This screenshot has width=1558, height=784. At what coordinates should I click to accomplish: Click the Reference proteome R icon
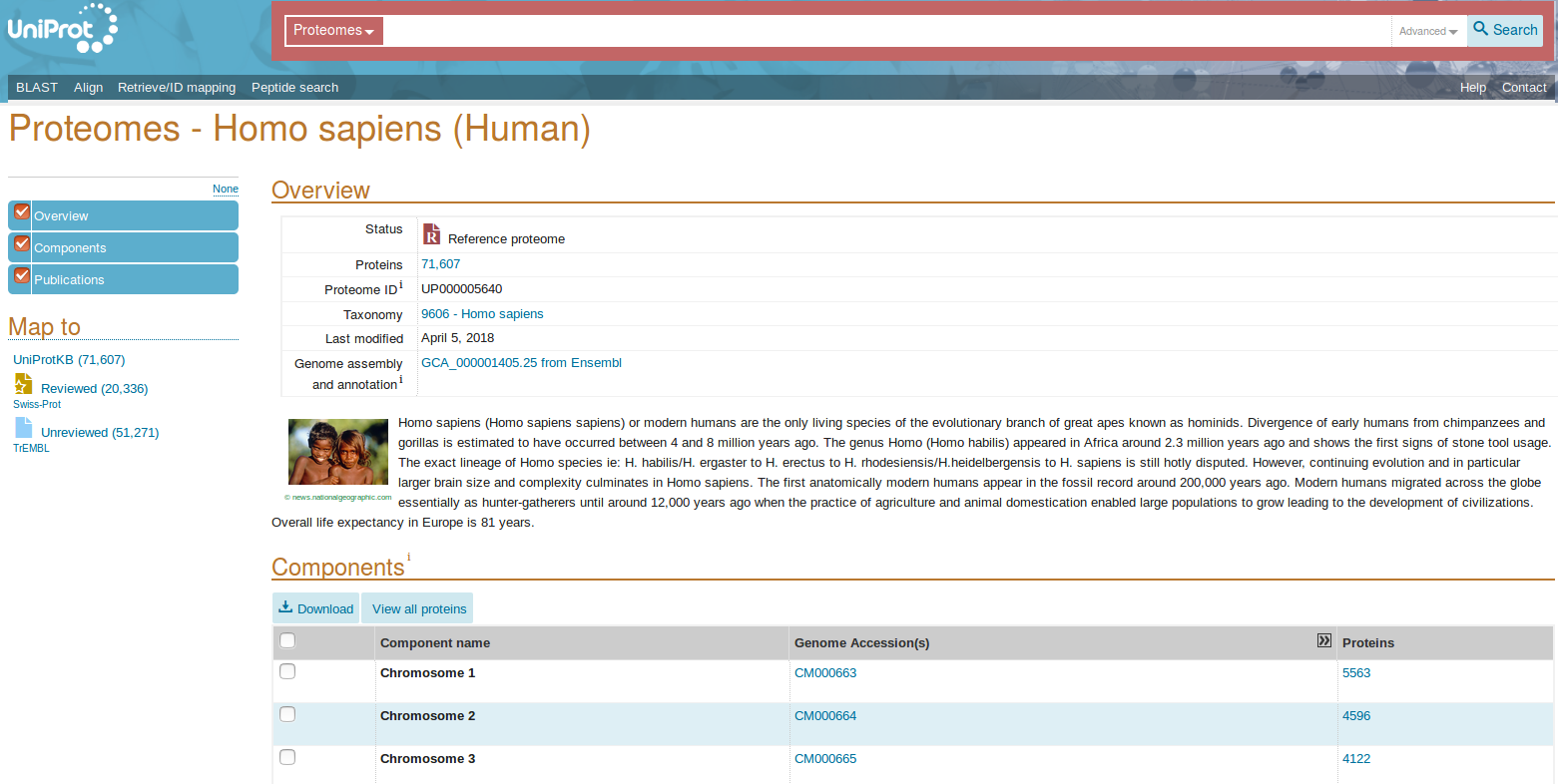pos(431,233)
